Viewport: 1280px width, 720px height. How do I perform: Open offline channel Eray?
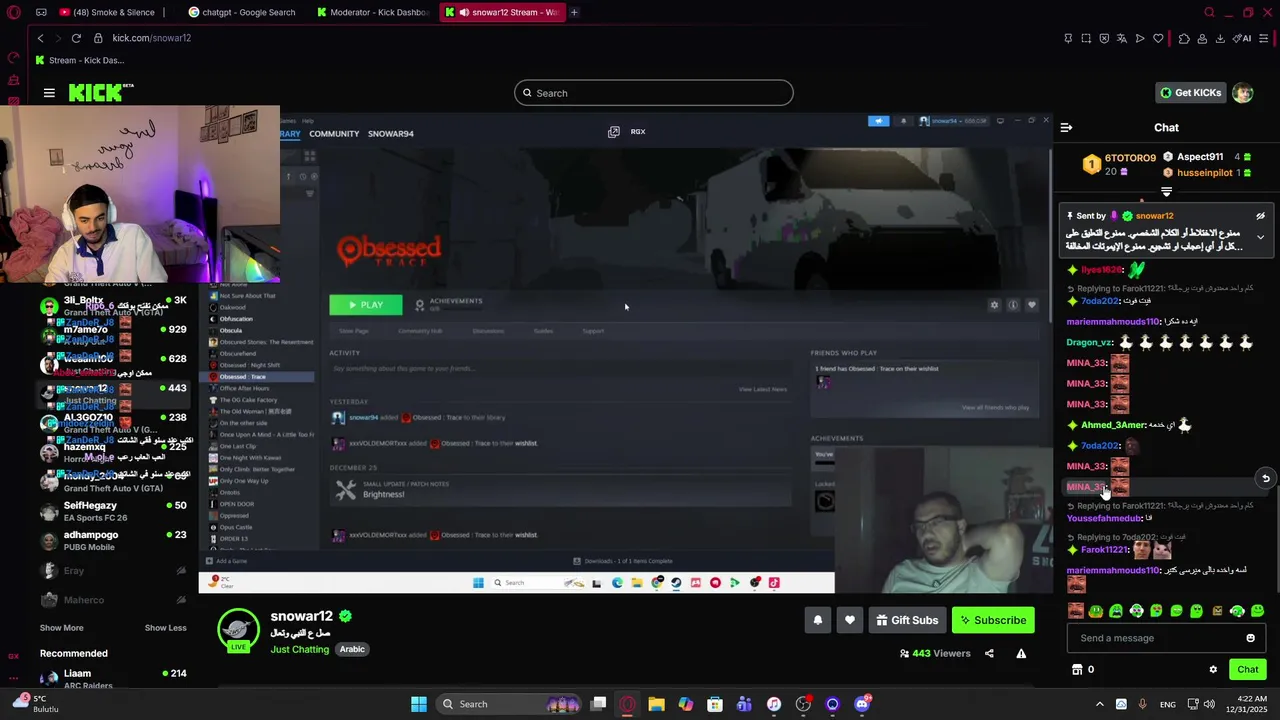(112, 571)
